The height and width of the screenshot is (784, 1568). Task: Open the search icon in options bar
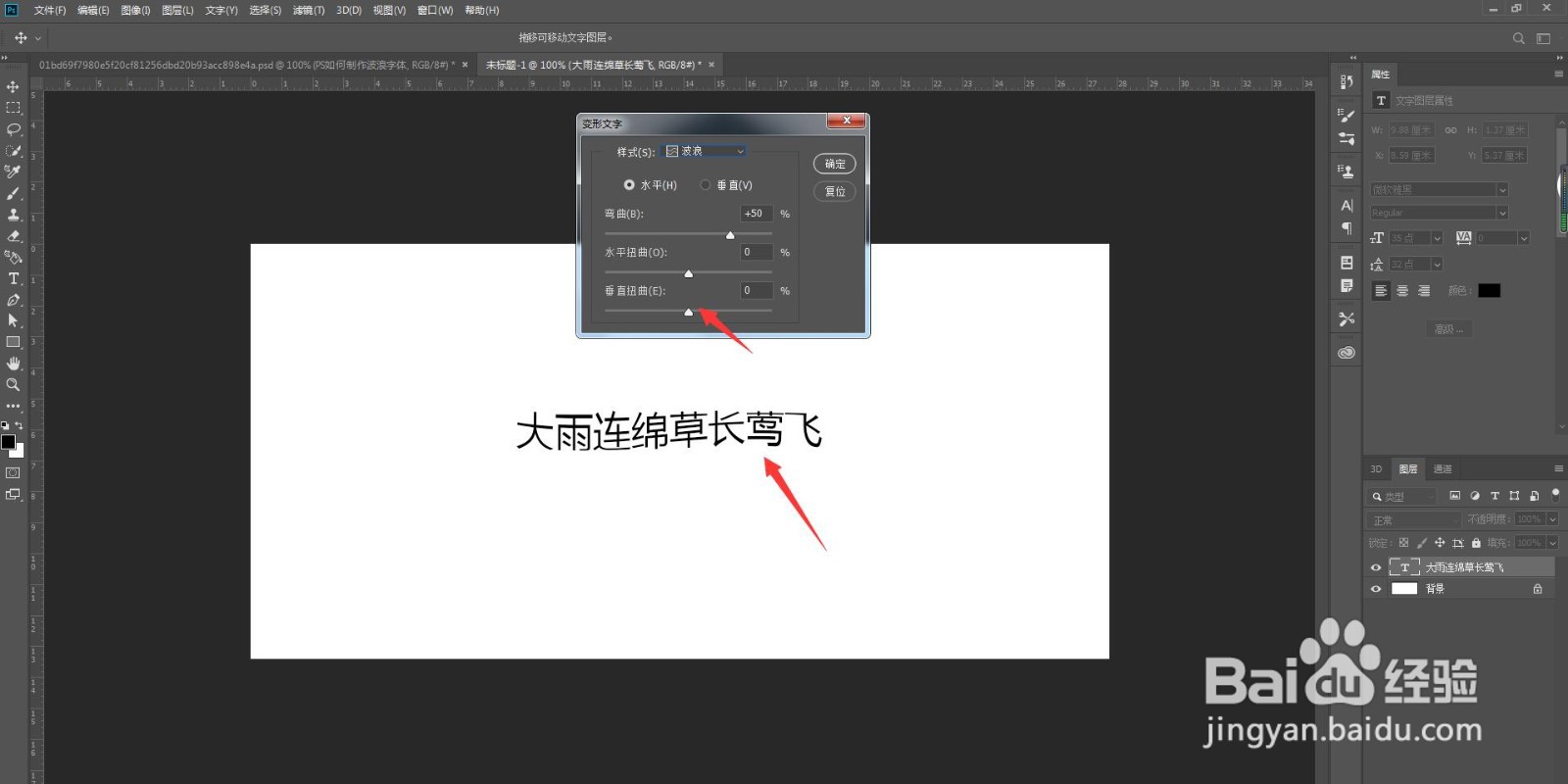click(x=1518, y=38)
